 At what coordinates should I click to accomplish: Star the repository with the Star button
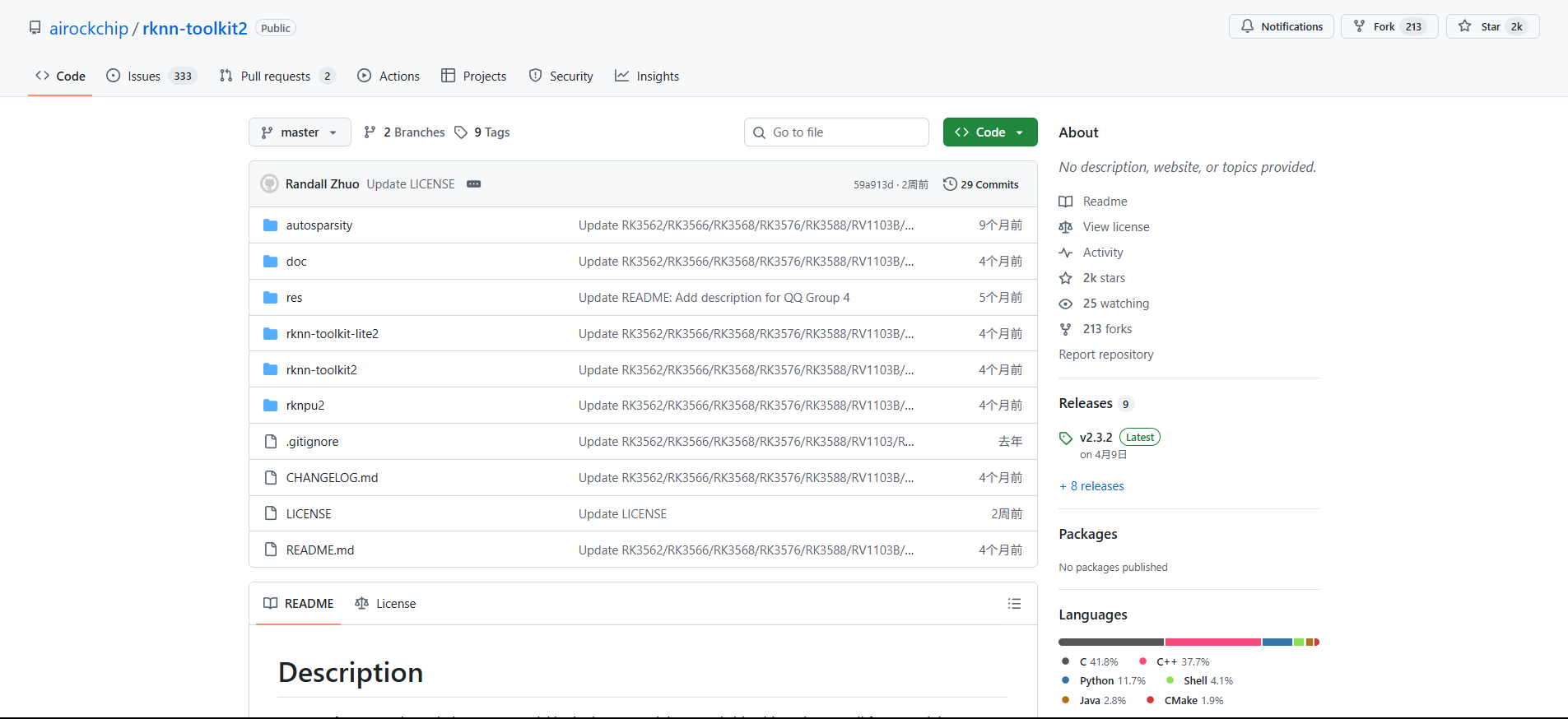pyautogui.click(x=1492, y=26)
